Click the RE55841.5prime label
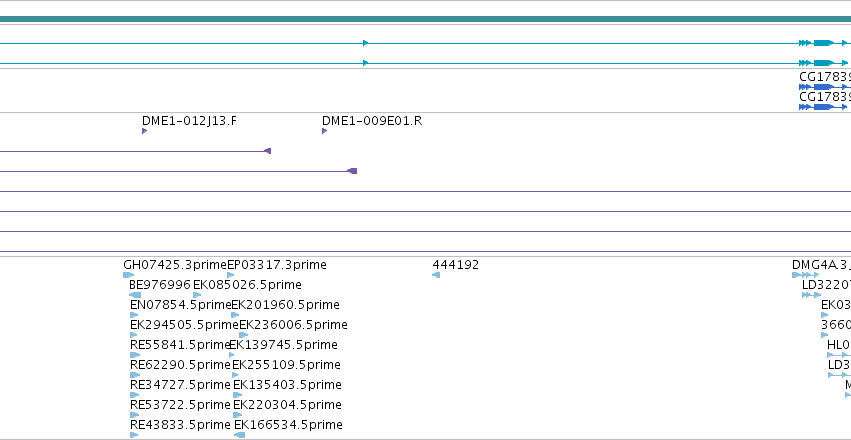The image size is (851, 440). pyautogui.click(x=181, y=345)
